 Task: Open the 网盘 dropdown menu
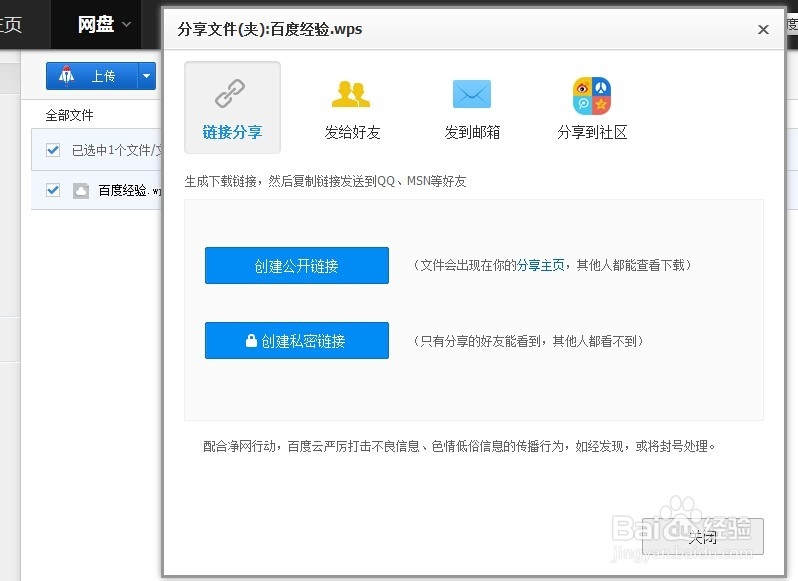[104, 24]
